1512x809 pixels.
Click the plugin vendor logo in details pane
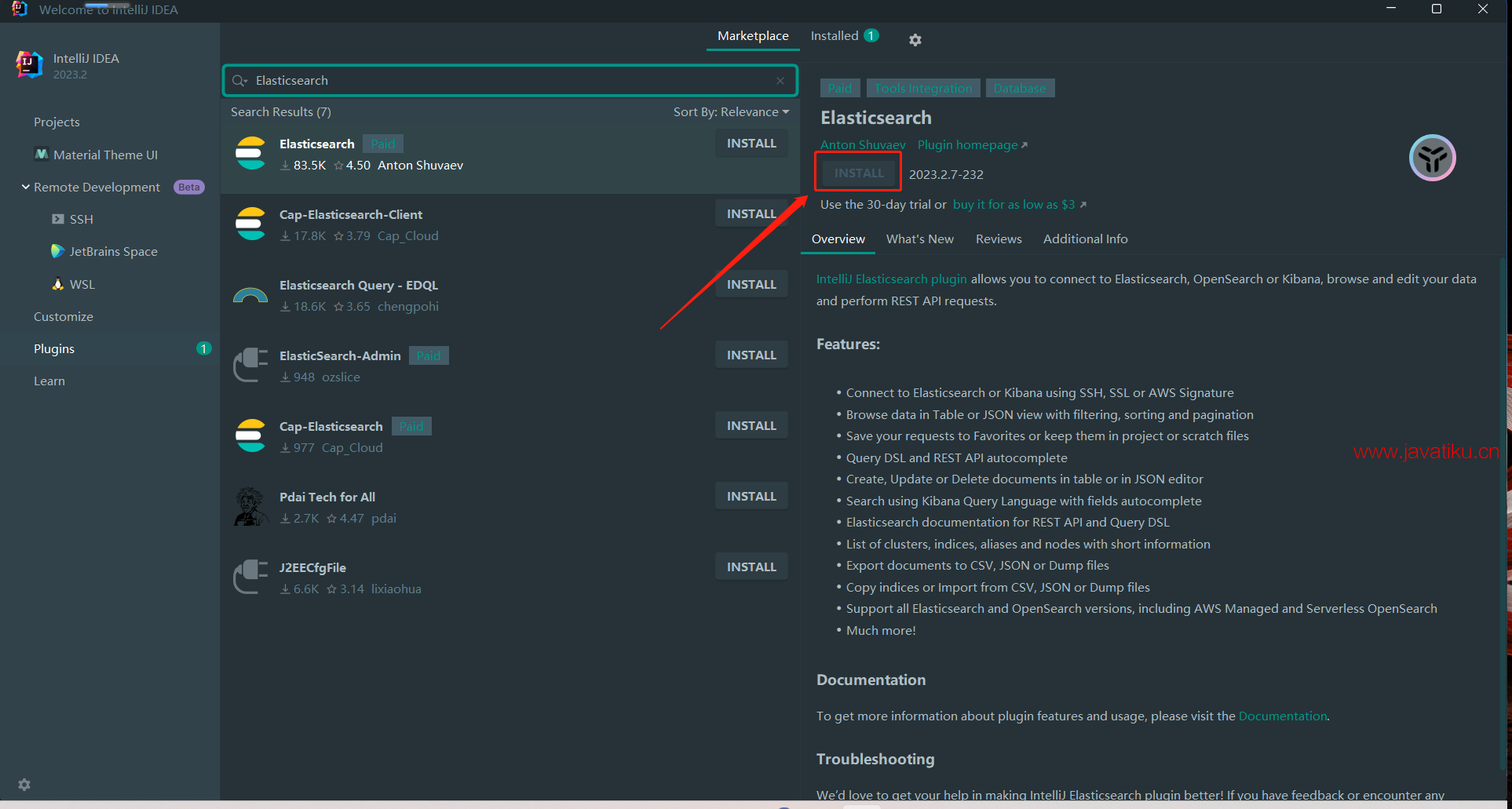1433,158
